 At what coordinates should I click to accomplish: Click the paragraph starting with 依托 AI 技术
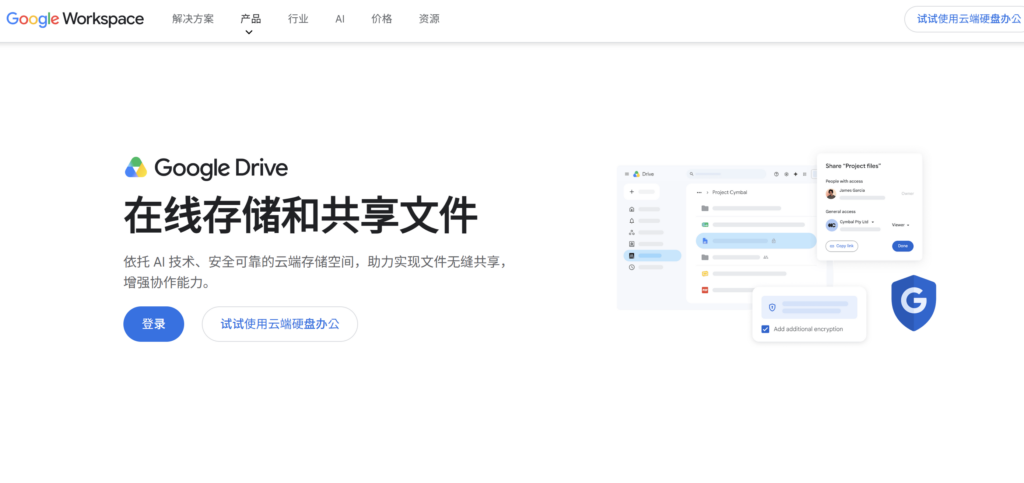[315, 273]
